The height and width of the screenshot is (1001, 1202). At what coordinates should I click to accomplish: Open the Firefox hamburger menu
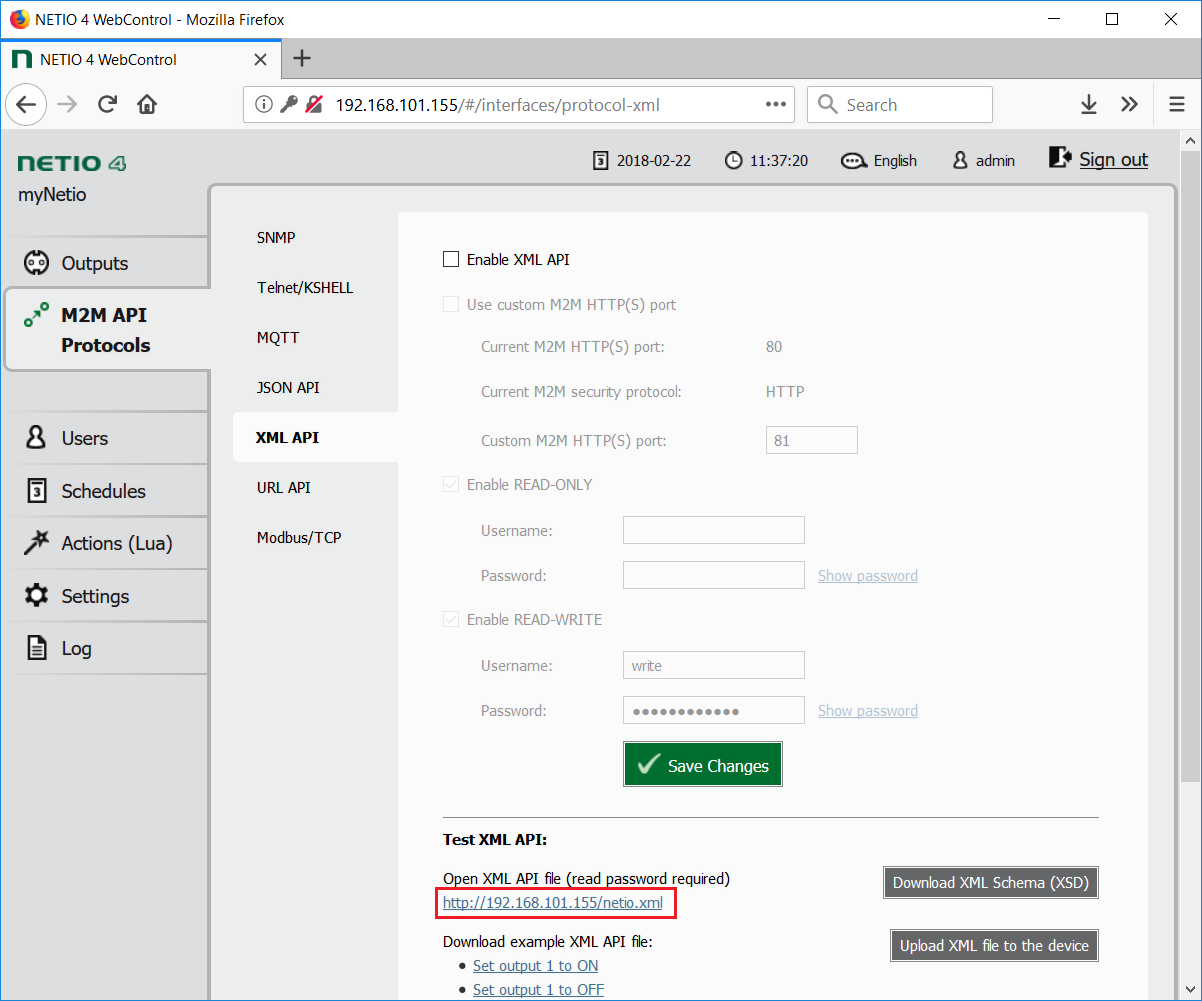coord(1176,104)
